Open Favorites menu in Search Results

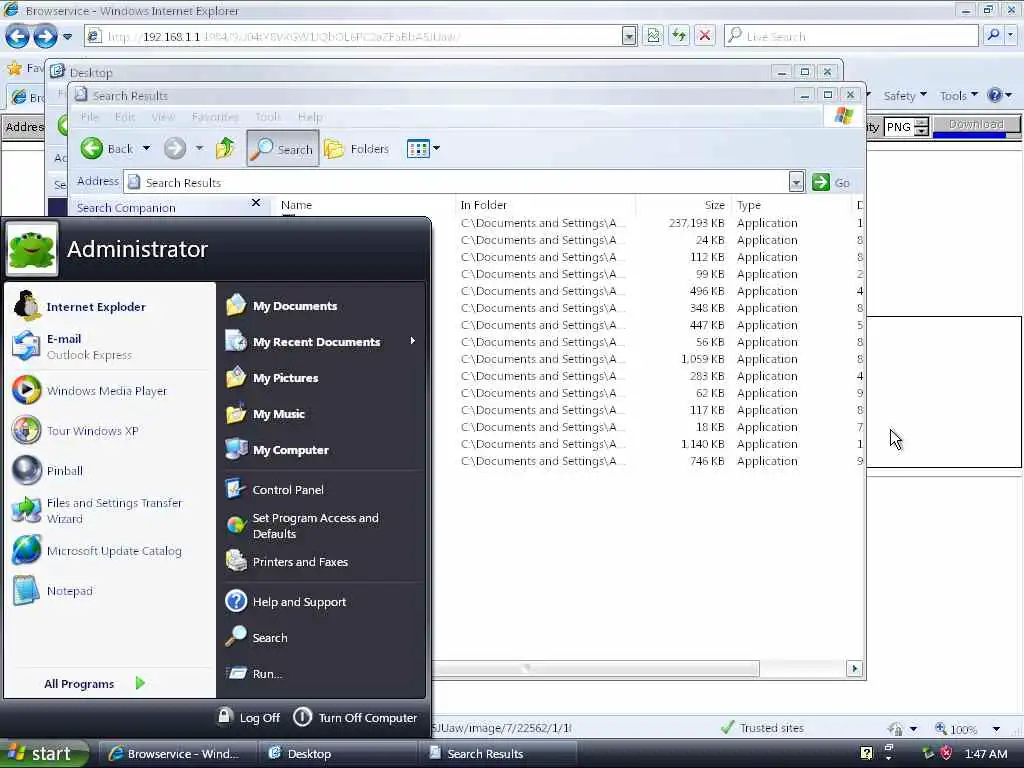coord(215,117)
